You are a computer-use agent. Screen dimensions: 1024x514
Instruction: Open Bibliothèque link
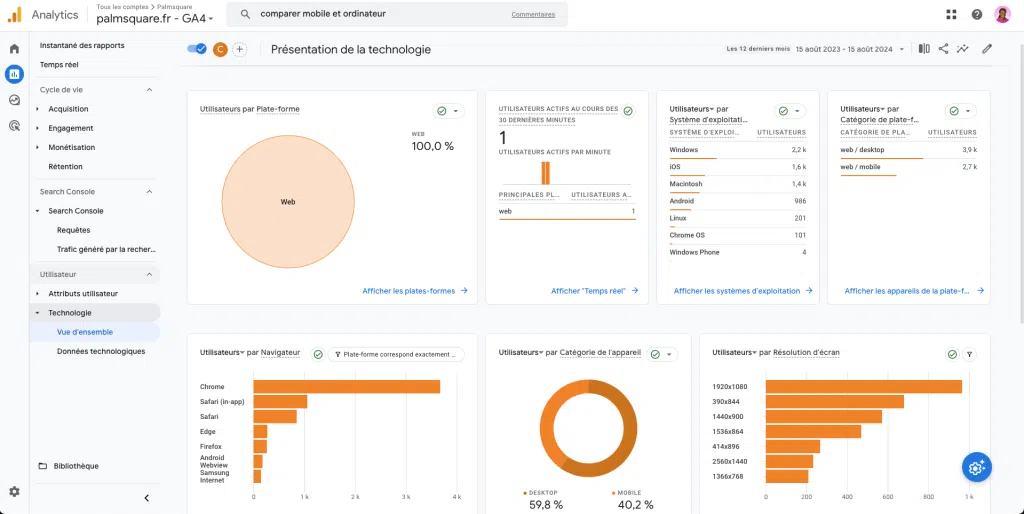[x=76, y=466]
